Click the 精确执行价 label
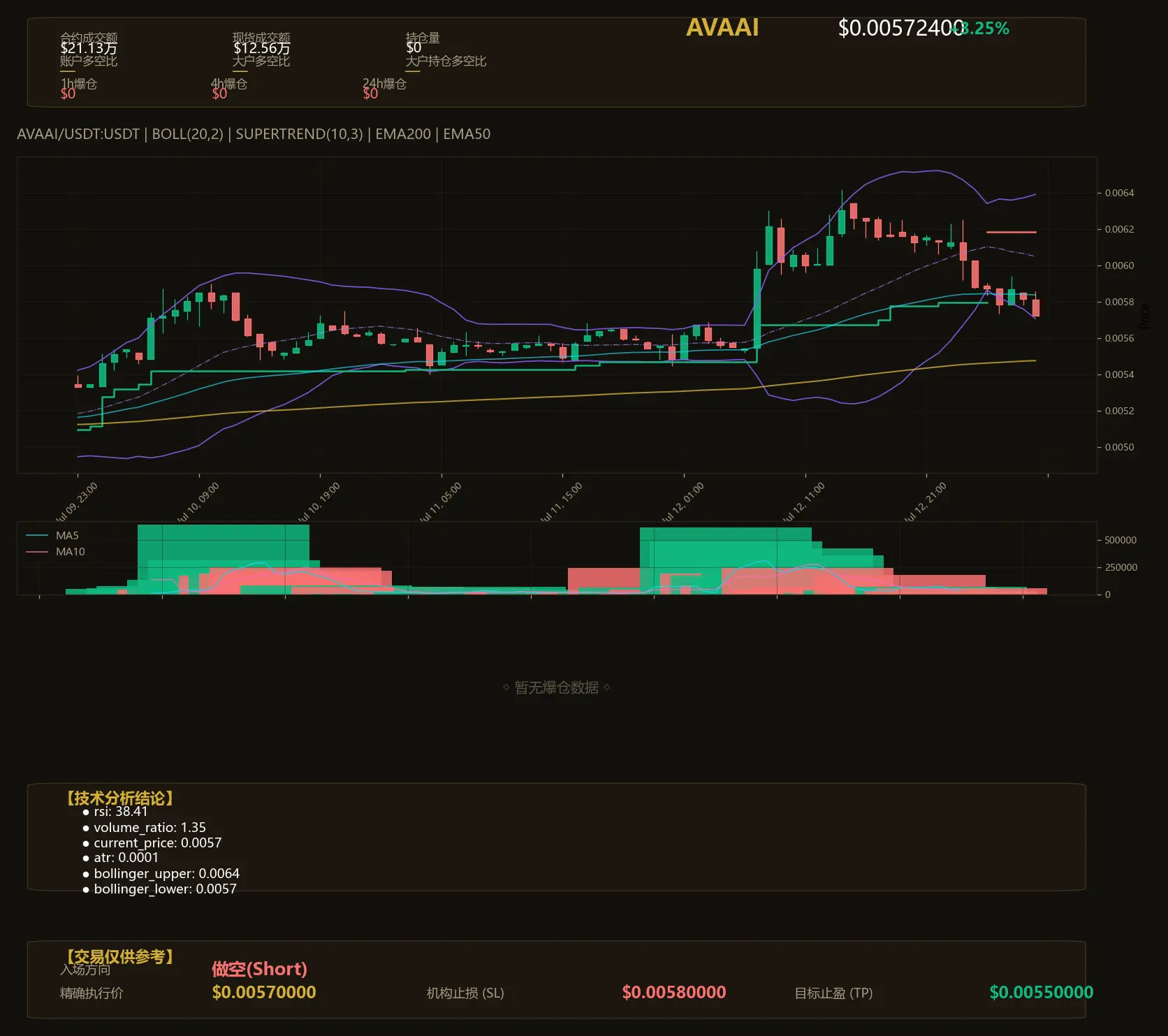 [x=92, y=993]
